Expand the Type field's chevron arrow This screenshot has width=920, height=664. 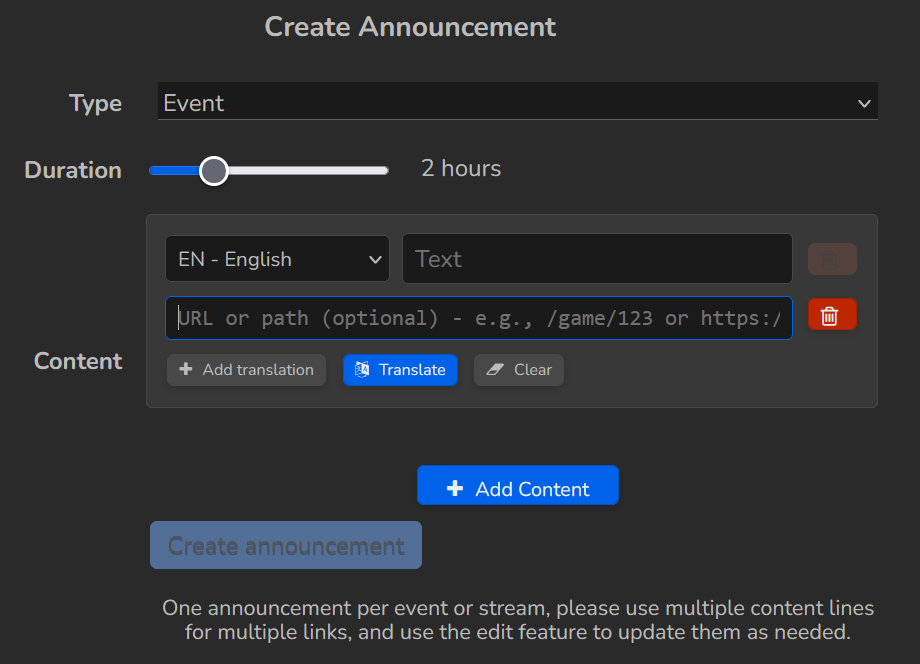click(x=864, y=103)
